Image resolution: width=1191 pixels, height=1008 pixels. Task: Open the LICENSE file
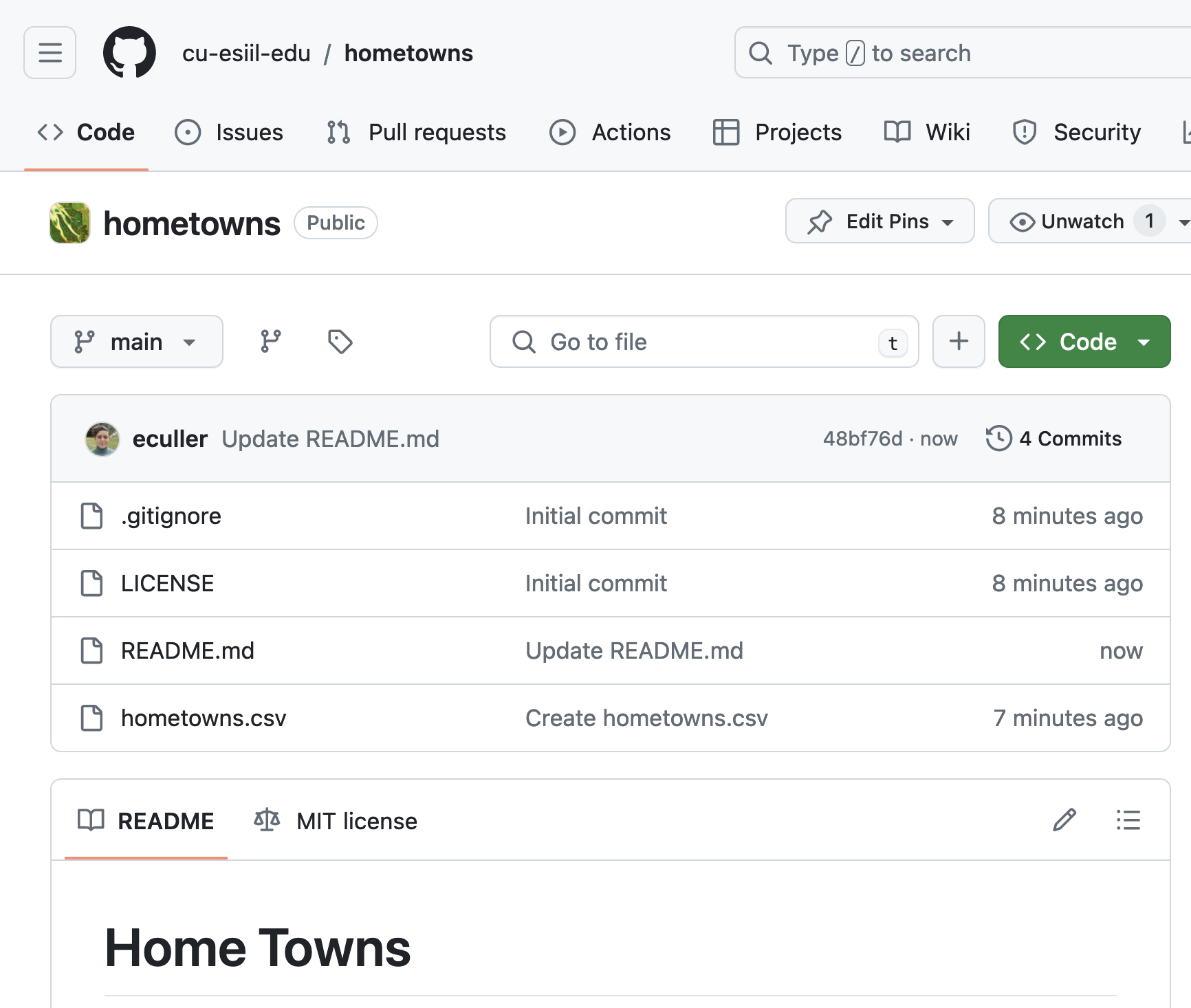pos(167,583)
